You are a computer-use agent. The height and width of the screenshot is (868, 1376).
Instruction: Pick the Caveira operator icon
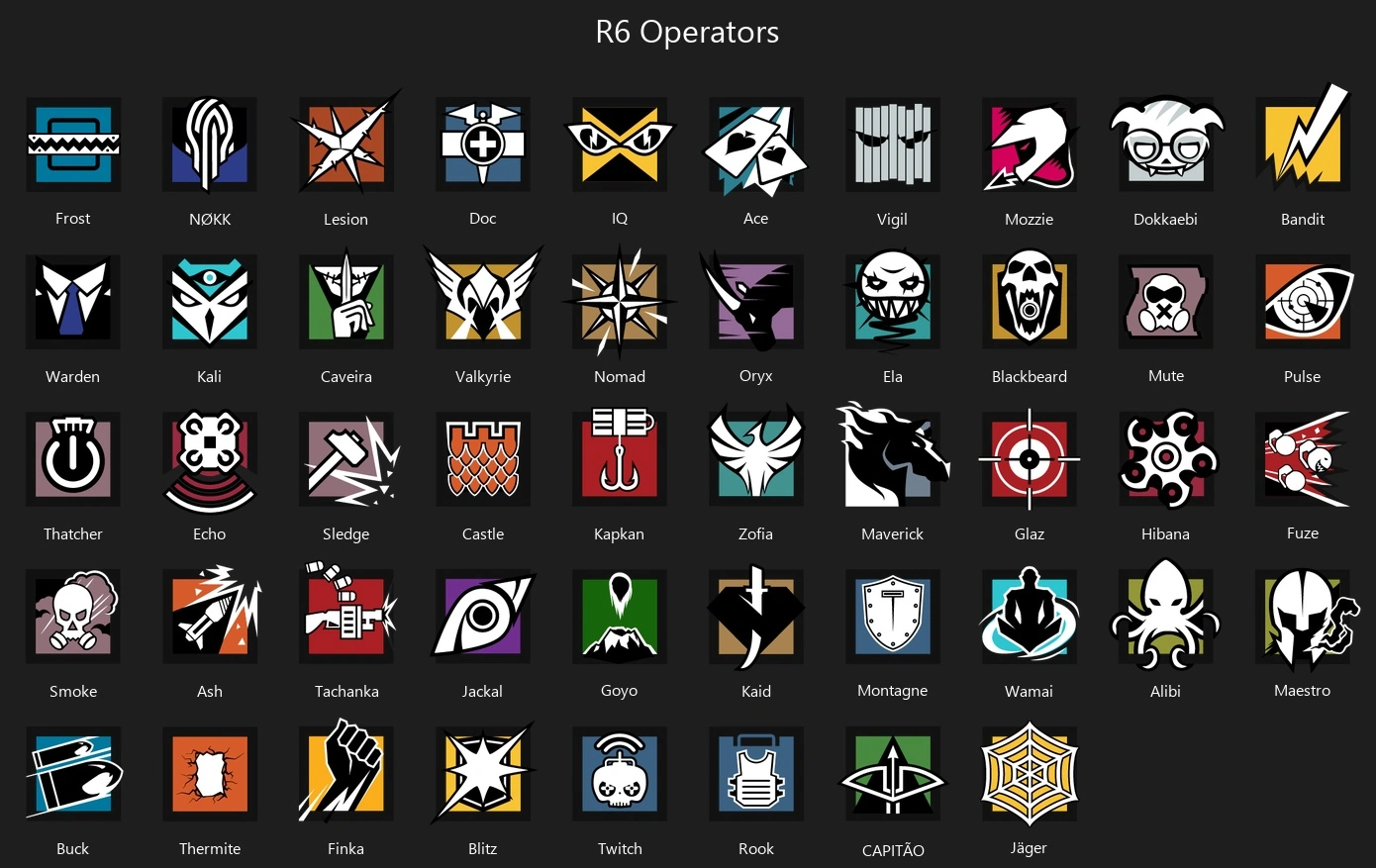[346, 302]
